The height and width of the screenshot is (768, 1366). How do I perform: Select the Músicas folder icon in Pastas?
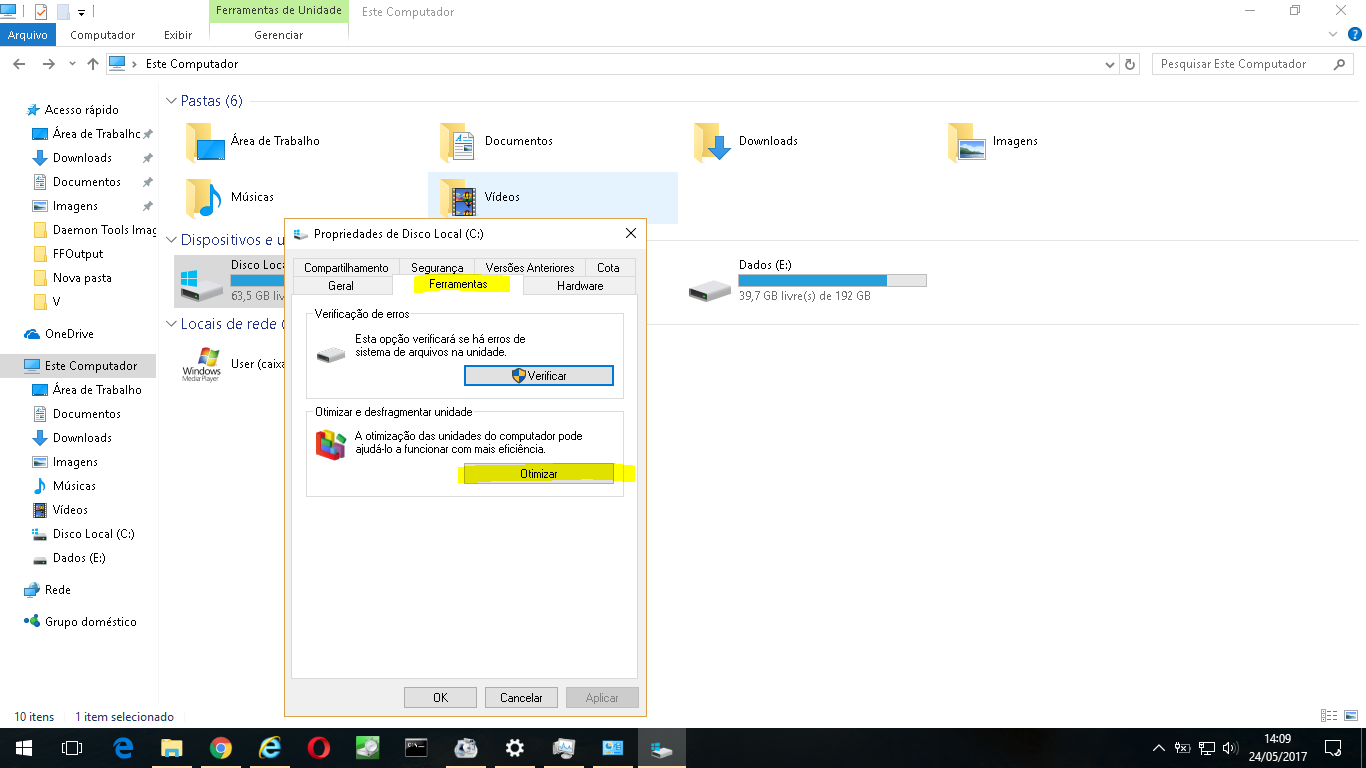click(x=203, y=198)
